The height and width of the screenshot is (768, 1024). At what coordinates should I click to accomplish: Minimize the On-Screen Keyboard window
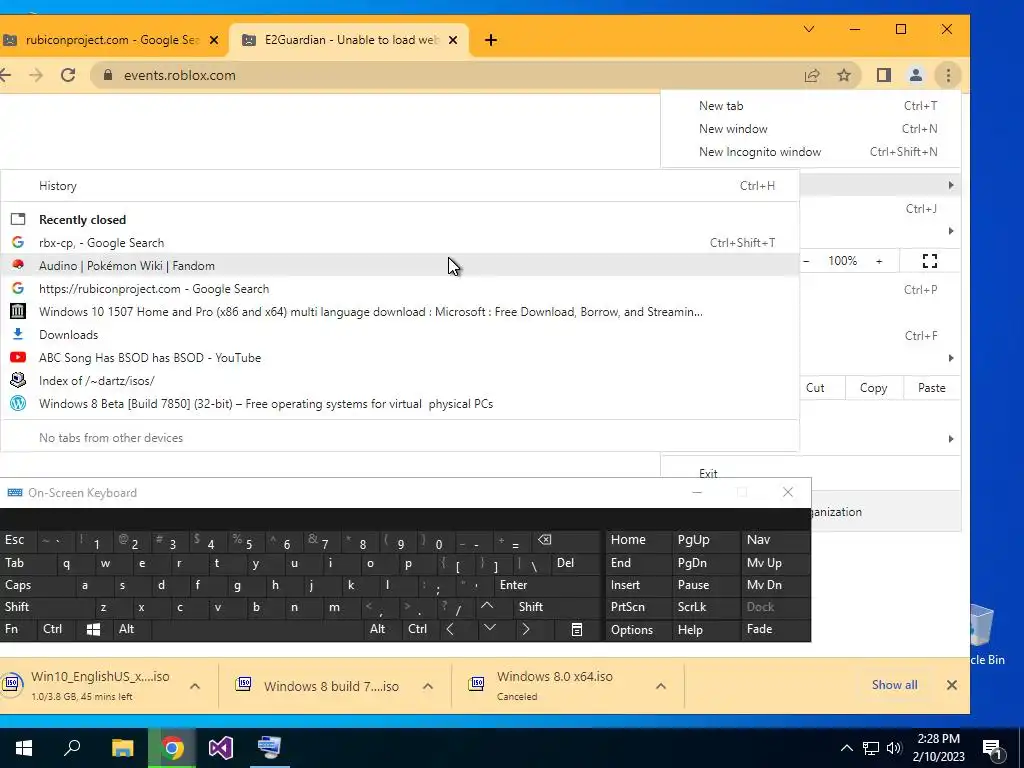pyautogui.click(x=697, y=492)
